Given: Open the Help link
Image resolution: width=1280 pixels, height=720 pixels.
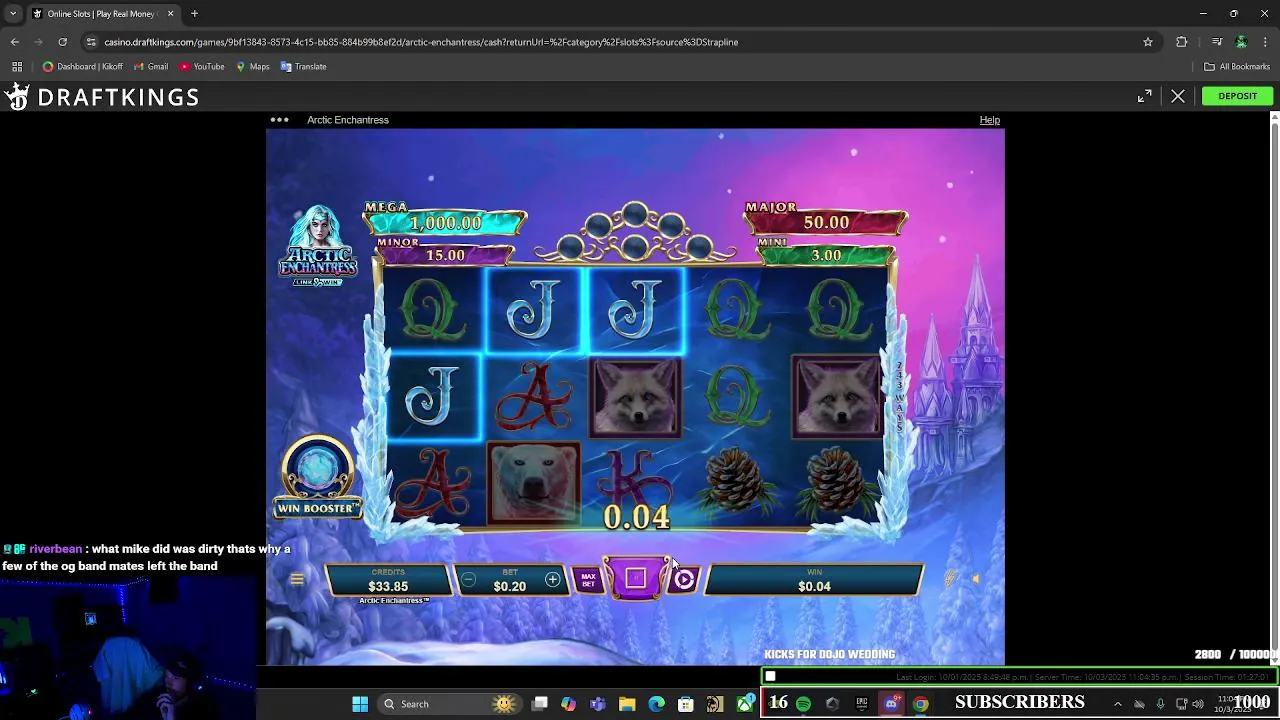Looking at the screenshot, I should tap(989, 120).
